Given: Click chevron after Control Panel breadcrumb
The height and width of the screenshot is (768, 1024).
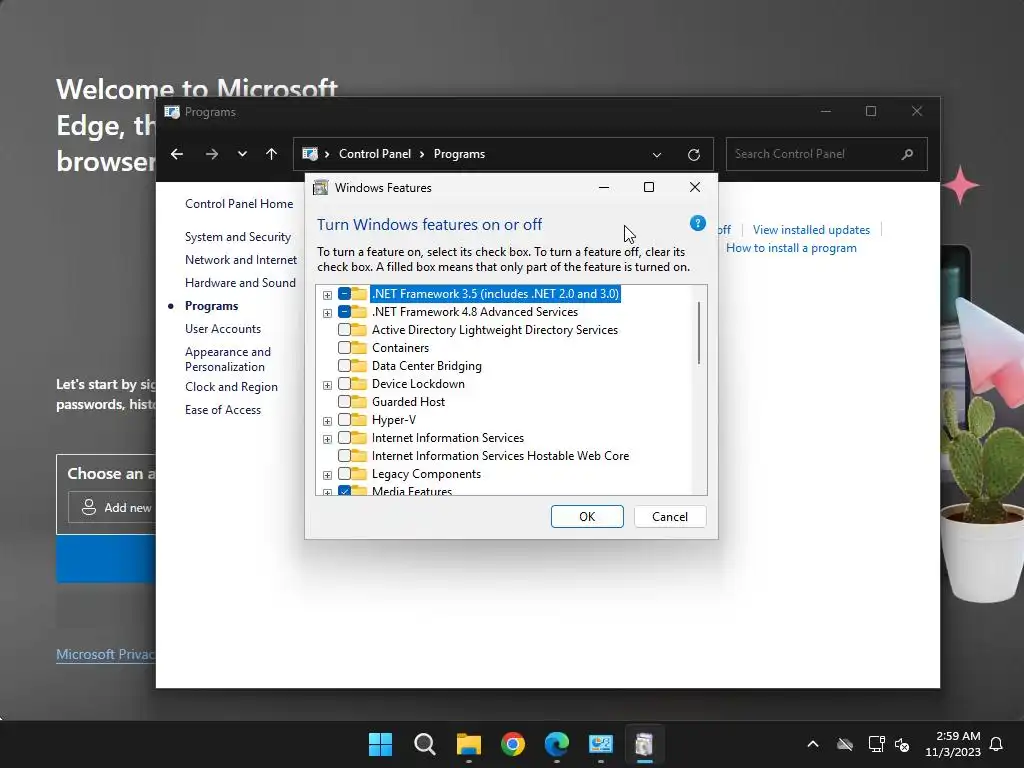Looking at the screenshot, I should (422, 154).
